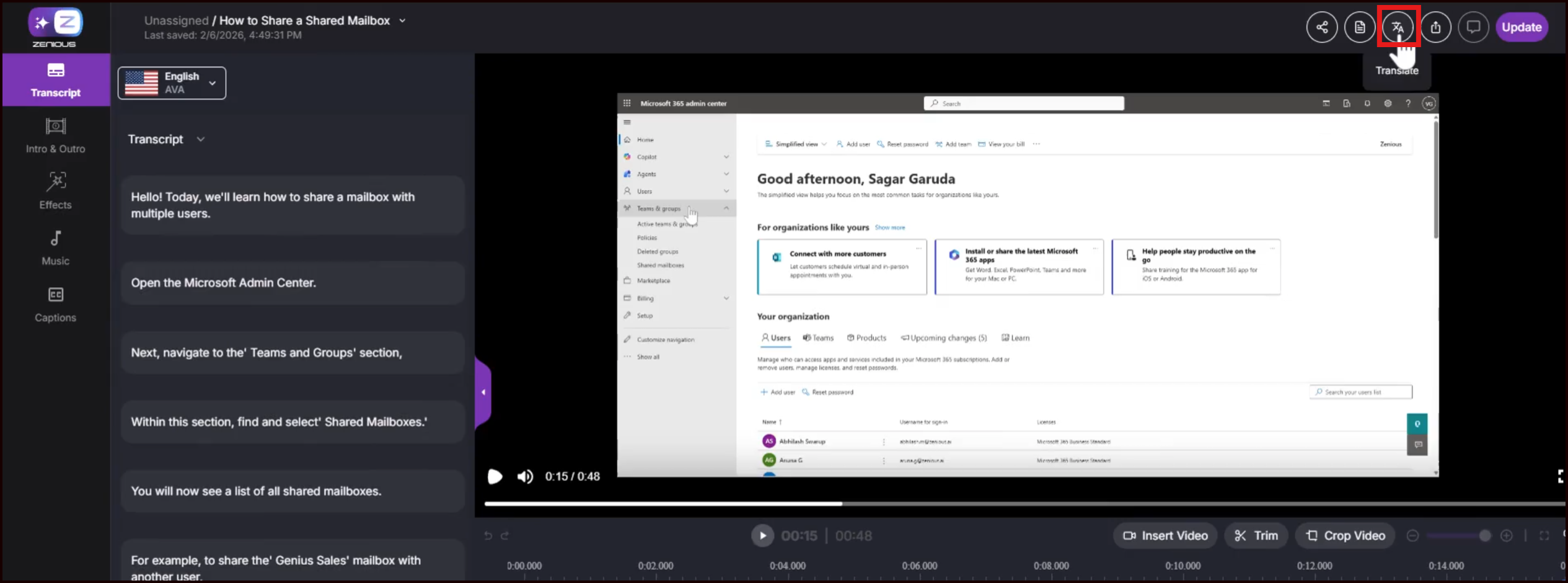Play the video in preview

click(495, 476)
